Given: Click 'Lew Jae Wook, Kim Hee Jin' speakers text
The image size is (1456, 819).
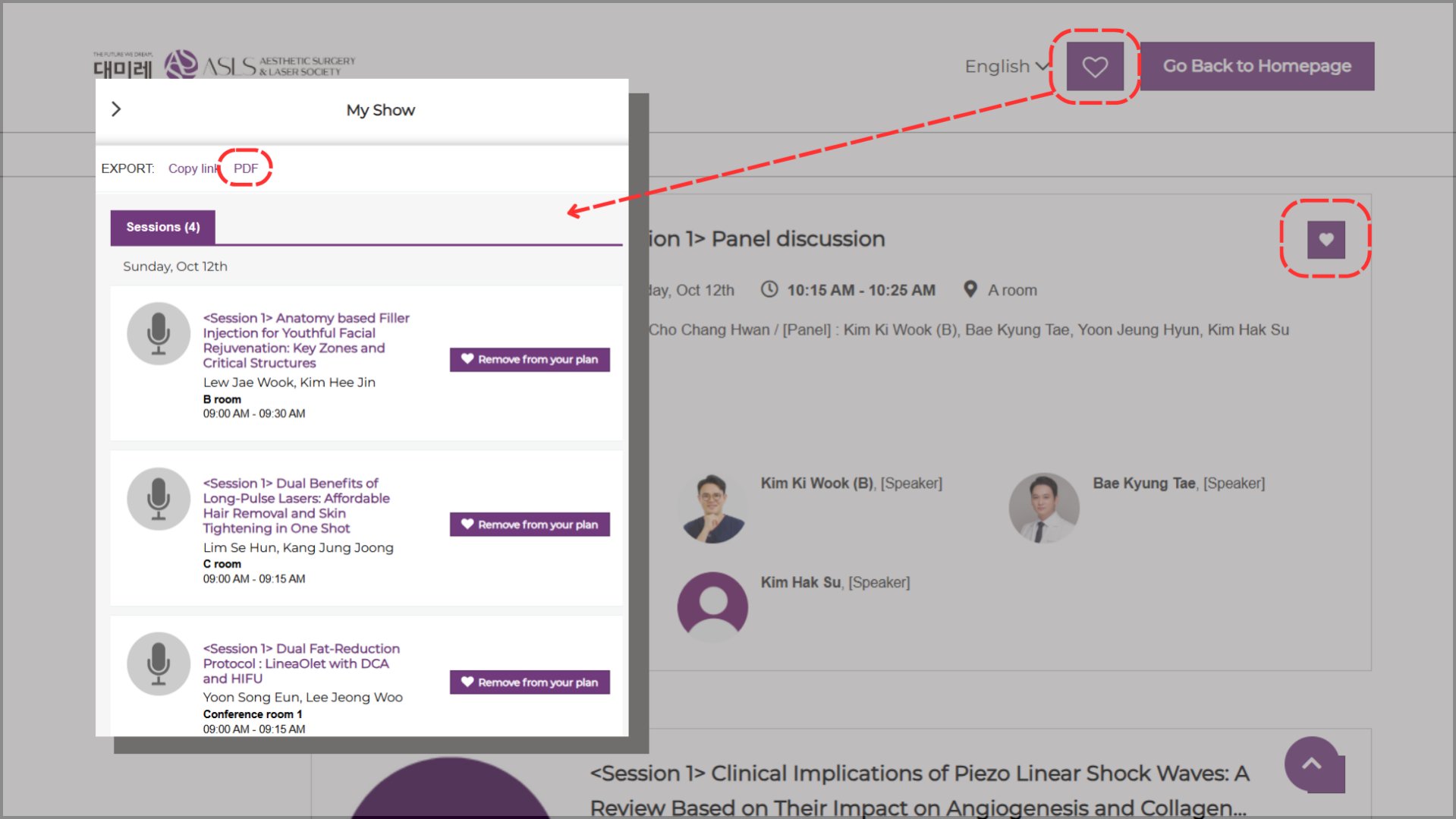Looking at the screenshot, I should tap(289, 383).
